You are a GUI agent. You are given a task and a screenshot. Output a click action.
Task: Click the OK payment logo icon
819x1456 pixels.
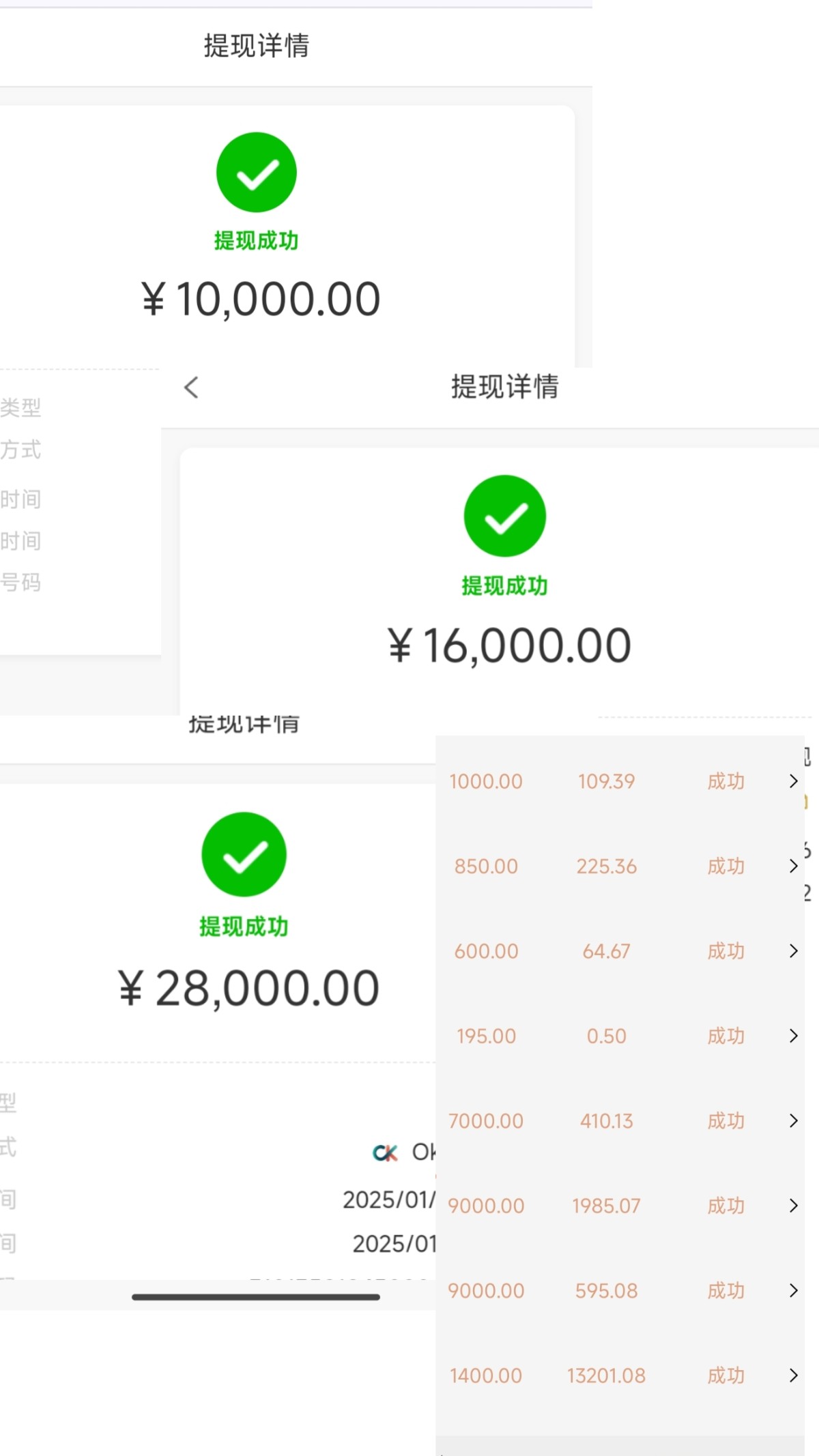pos(386,1153)
